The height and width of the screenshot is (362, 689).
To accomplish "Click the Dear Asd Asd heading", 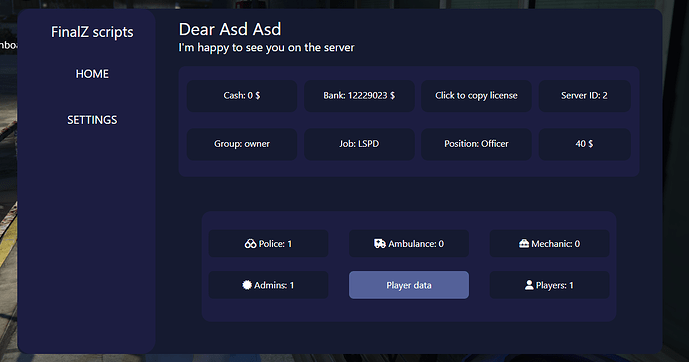I will [230, 29].
